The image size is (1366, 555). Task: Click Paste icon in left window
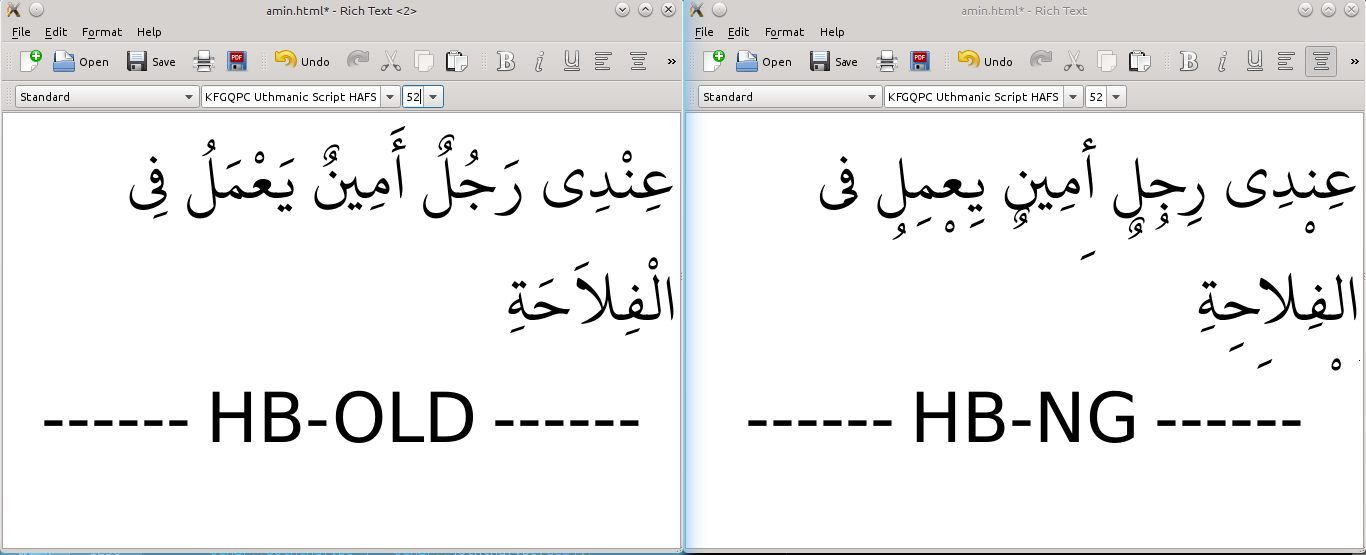(456, 61)
